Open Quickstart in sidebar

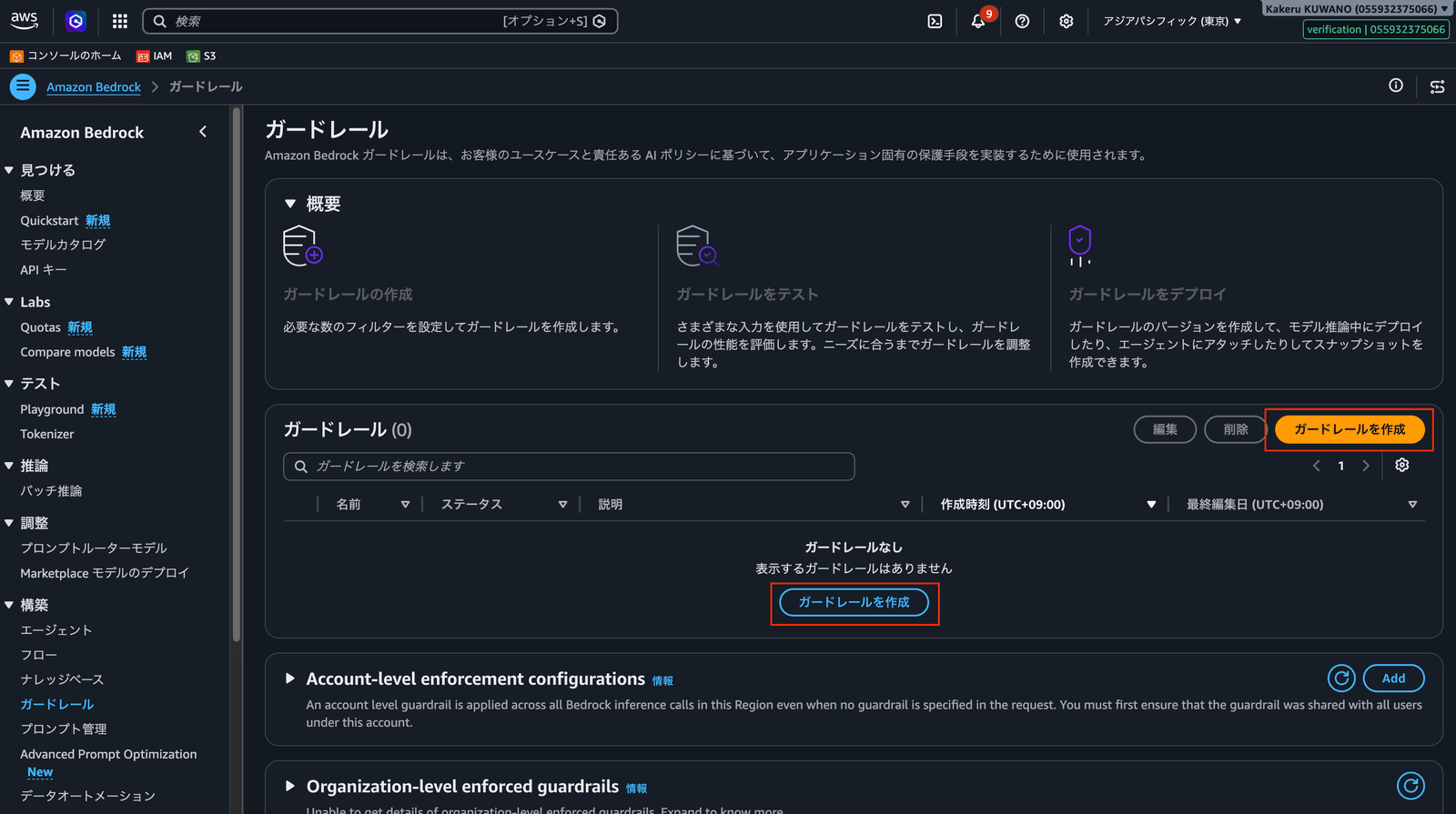[49, 220]
